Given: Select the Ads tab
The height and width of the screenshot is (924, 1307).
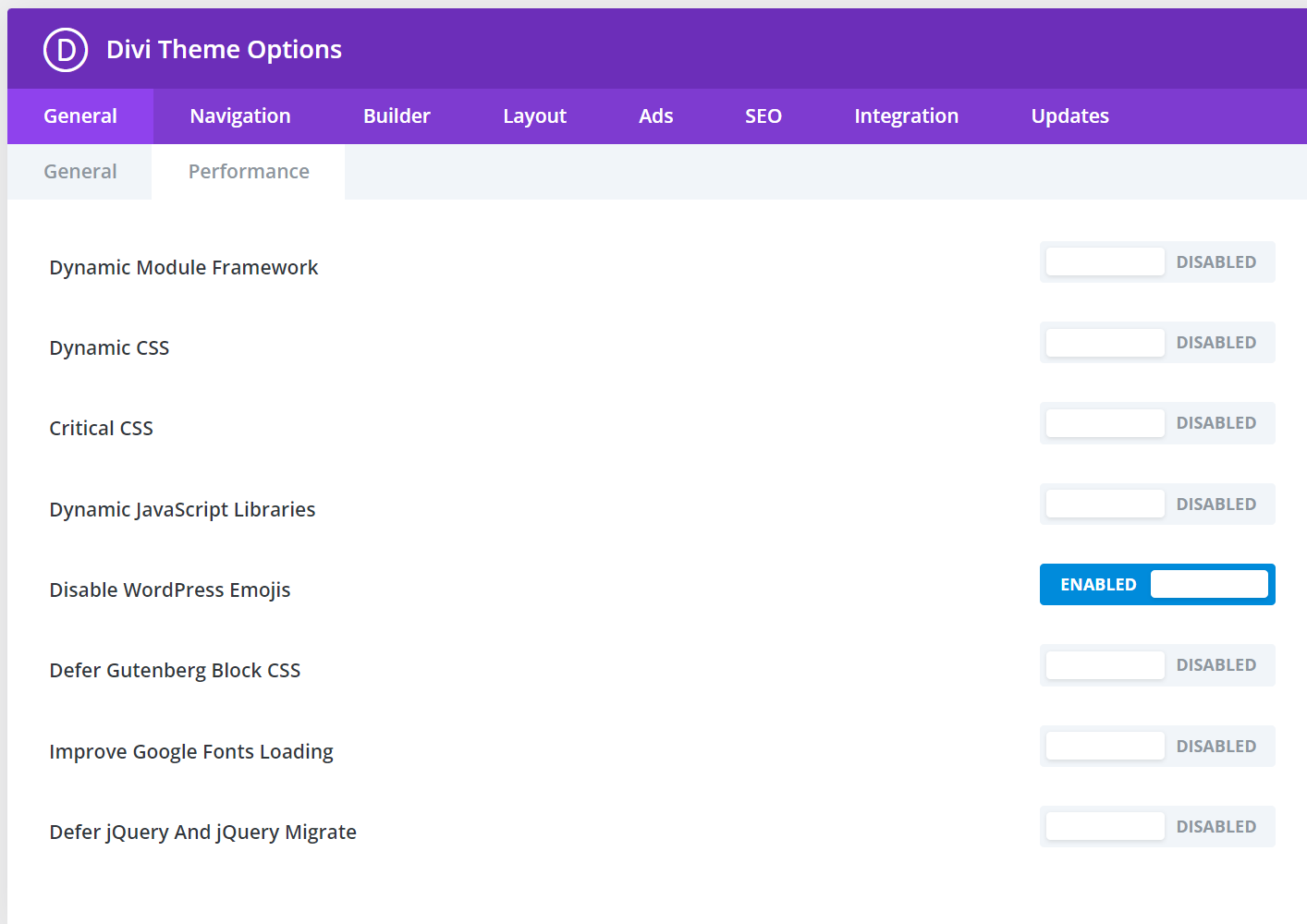Looking at the screenshot, I should [x=656, y=116].
